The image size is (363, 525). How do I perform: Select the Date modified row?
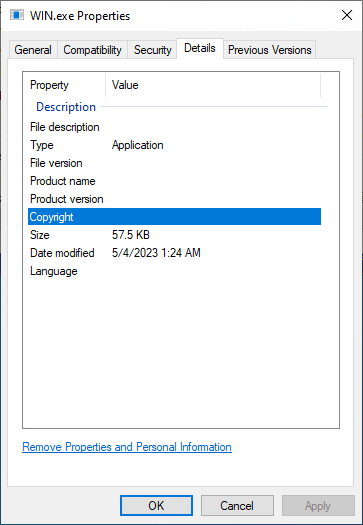(x=174, y=253)
